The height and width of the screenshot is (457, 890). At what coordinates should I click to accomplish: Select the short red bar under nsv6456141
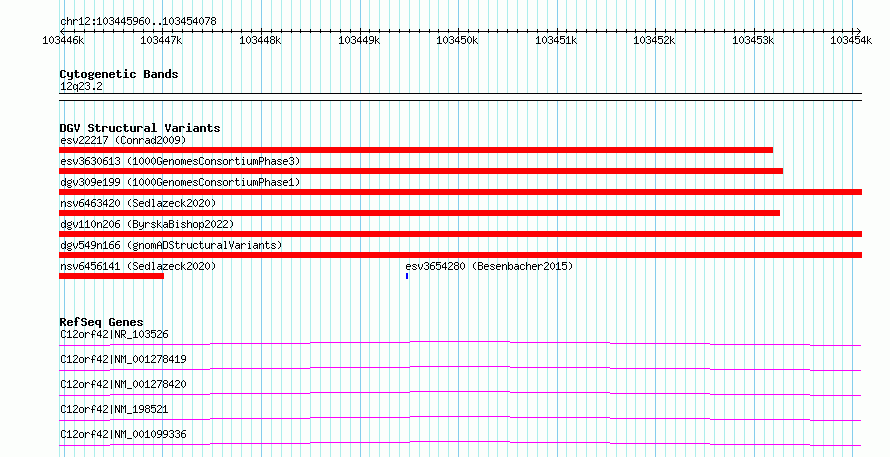click(x=111, y=276)
